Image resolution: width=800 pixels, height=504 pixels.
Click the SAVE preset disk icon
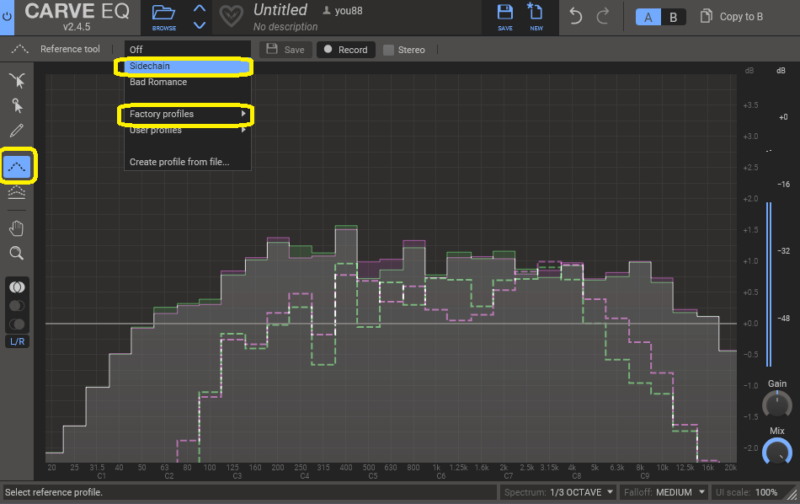coord(505,16)
